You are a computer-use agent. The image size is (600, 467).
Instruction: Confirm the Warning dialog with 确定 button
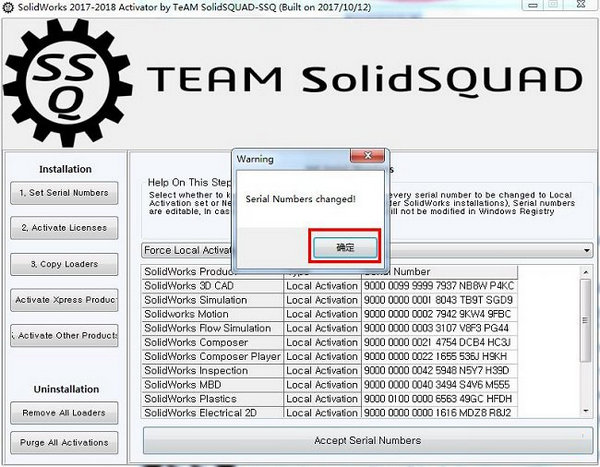click(345, 248)
